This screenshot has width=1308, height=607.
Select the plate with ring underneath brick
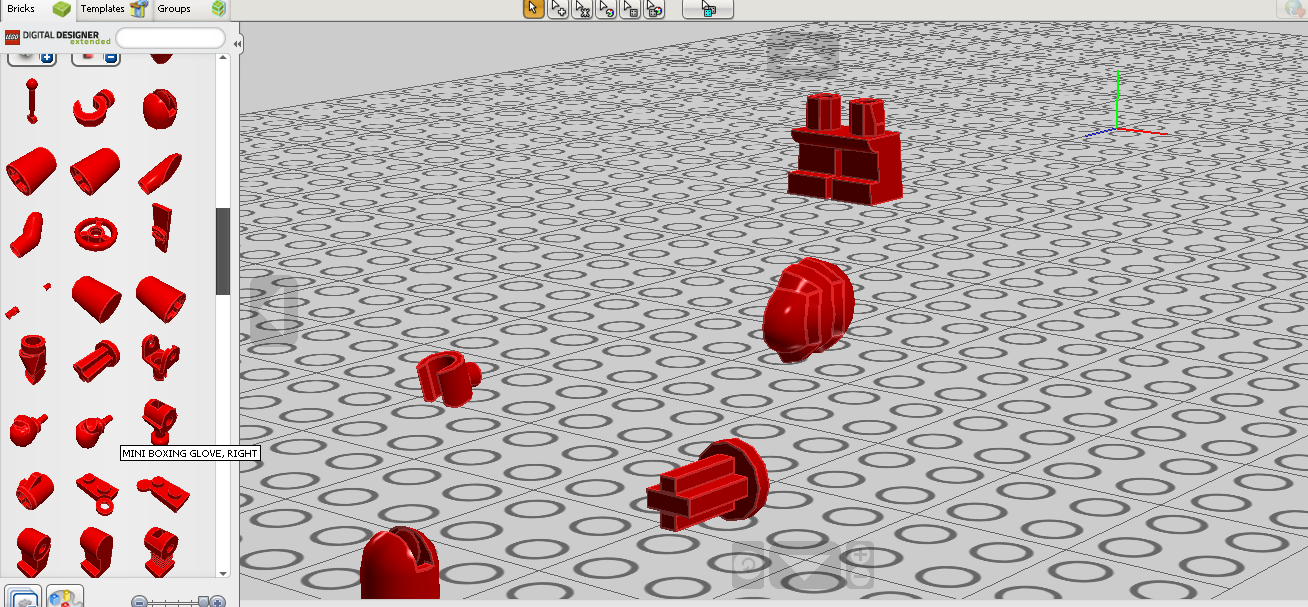pos(97,492)
